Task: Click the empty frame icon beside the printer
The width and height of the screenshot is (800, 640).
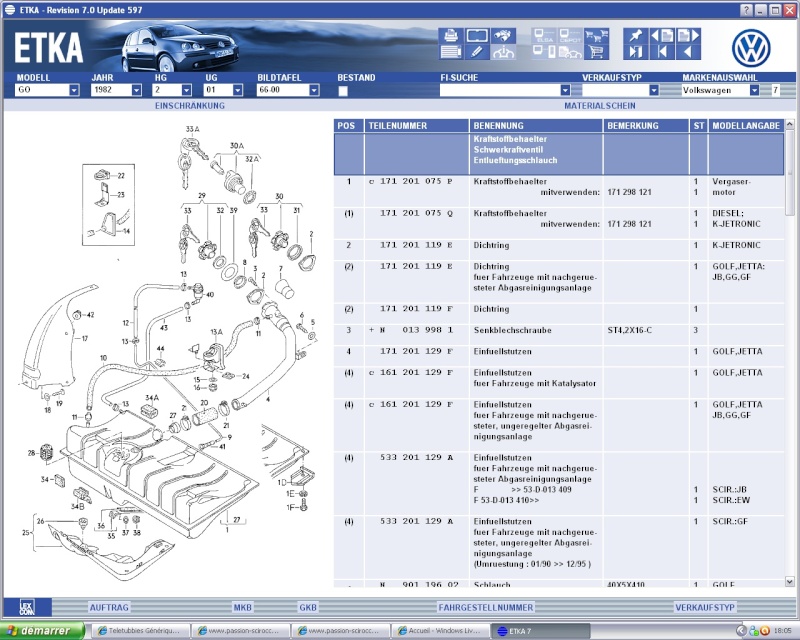Action: pyautogui.click(x=477, y=36)
